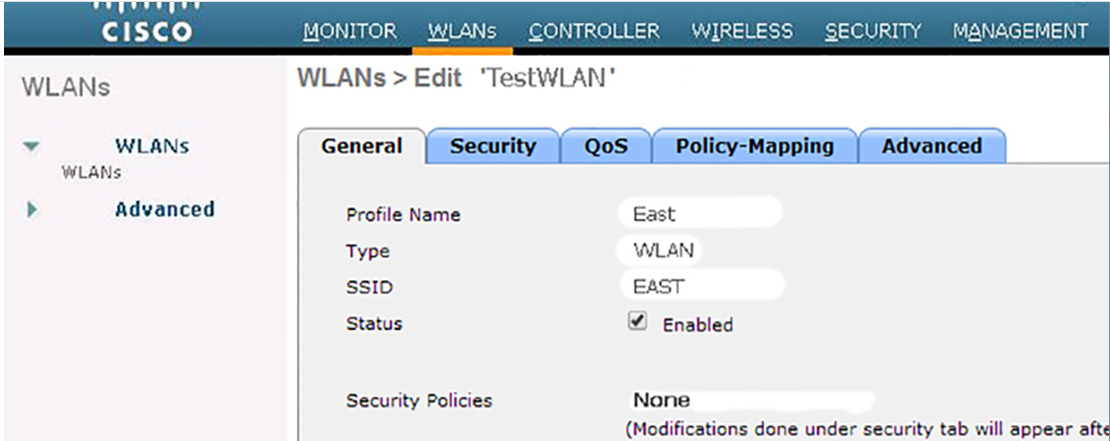This screenshot has height=441, width=1110.
Task: Switch to the QoS tab
Action: [606, 147]
